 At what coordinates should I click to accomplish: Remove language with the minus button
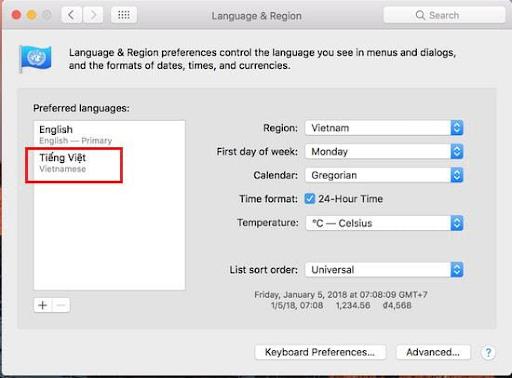coord(61,305)
